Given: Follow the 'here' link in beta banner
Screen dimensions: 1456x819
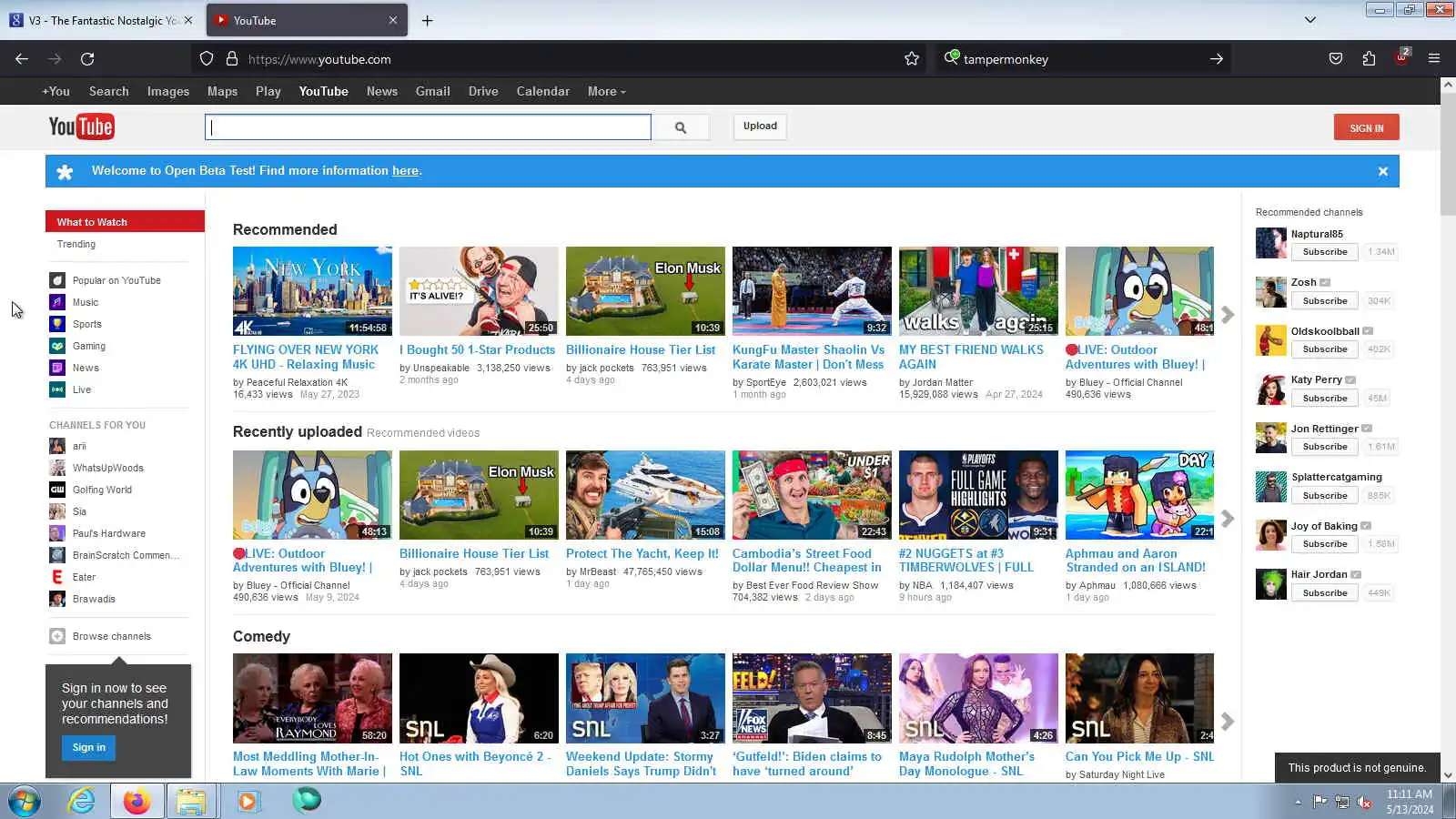Looking at the screenshot, I should pyautogui.click(x=405, y=171).
